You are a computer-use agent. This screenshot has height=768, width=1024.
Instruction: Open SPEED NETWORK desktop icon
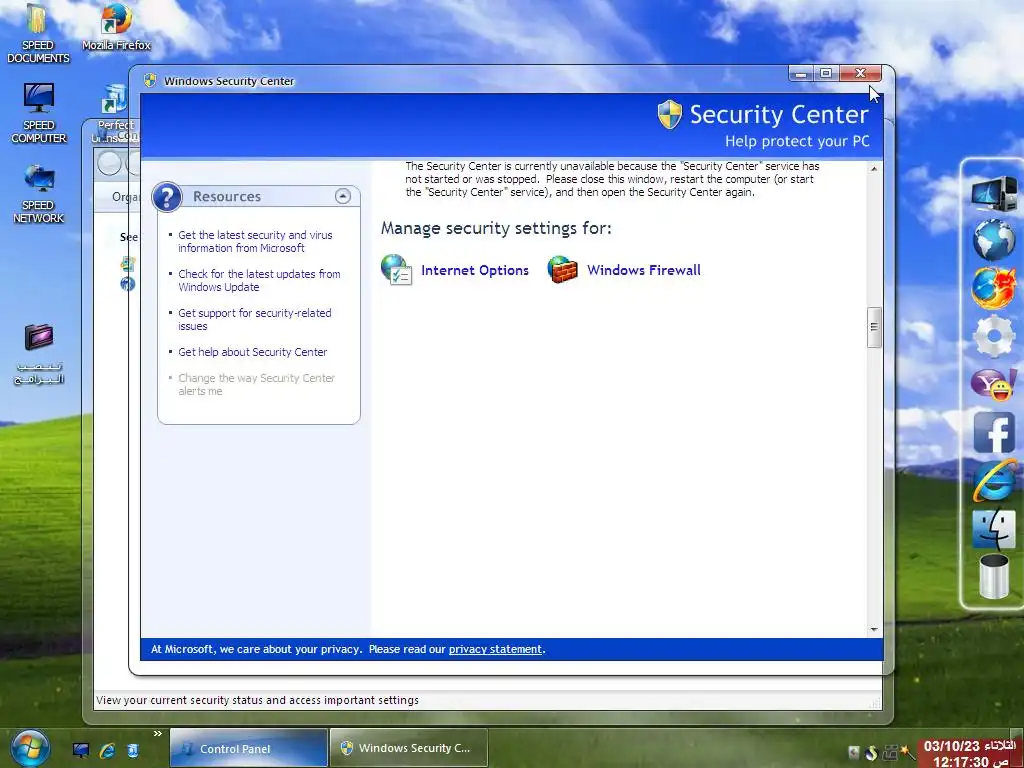point(39,193)
